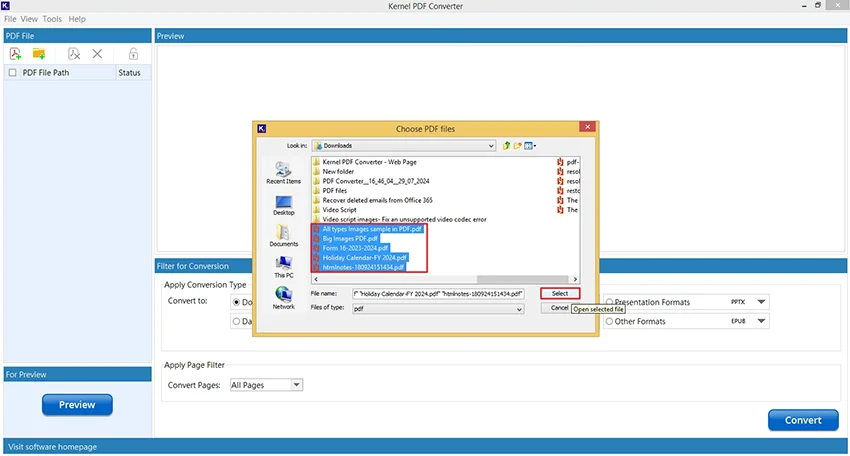The image size is (850, 456).
Task: Select file 'Holiday Calendar-FY 2024.pdf'
Action: click(x=364, y=258)
